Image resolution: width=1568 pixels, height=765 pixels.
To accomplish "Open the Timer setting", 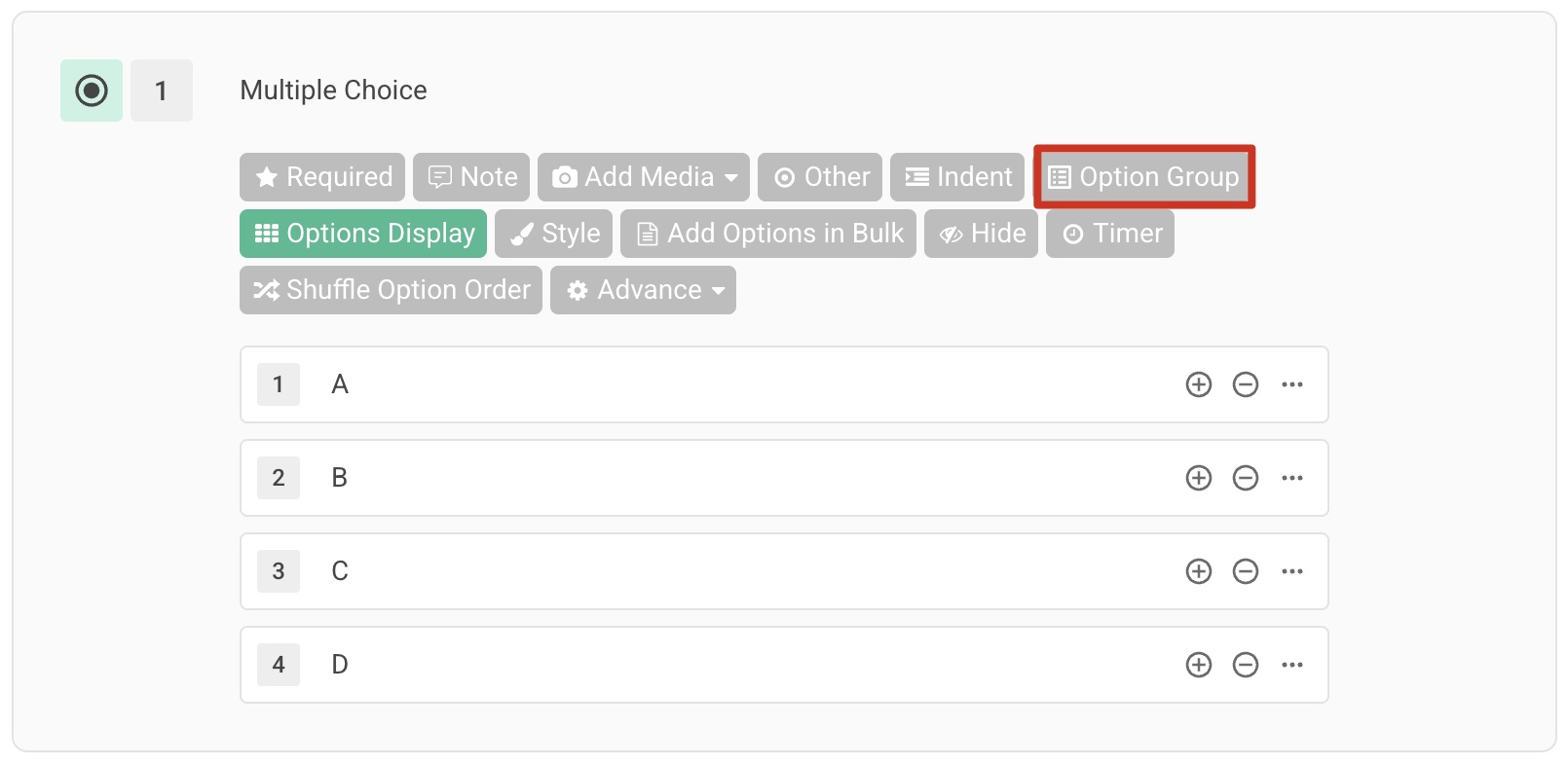I will pyautogui.click(x=1110, y=234).
